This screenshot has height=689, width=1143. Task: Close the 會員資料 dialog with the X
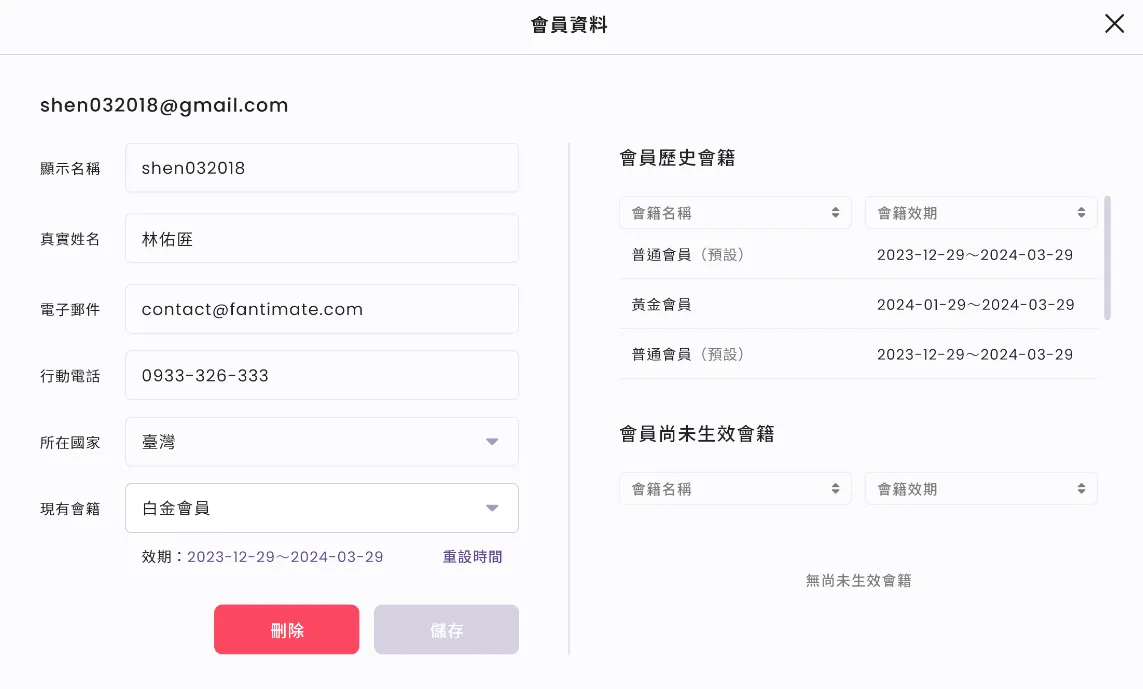click(x=1114, y=23)
